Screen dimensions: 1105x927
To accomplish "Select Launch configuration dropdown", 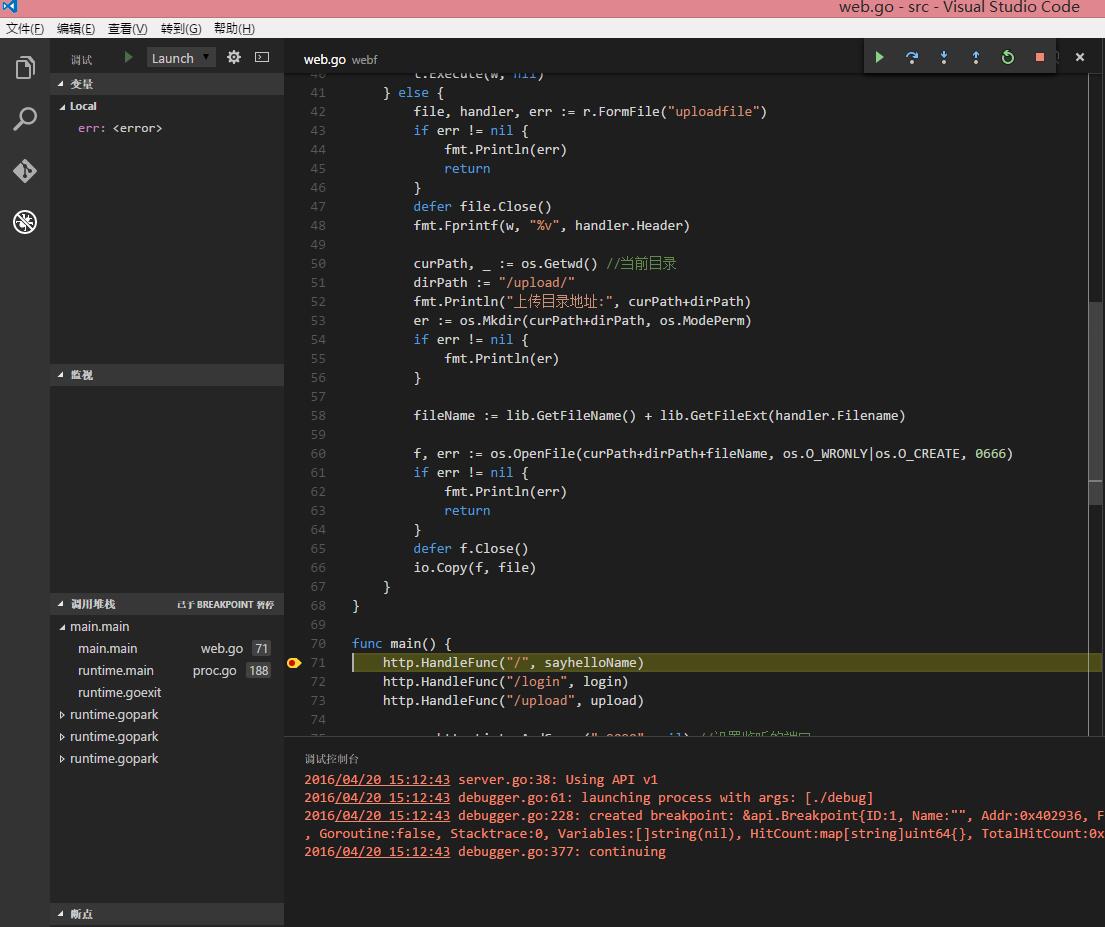I will click(180, 58).
